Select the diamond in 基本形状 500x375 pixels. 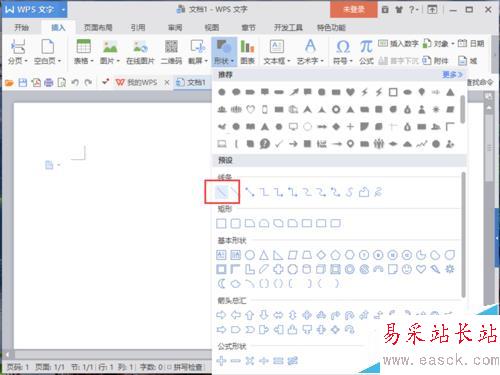tap(321, 255)
